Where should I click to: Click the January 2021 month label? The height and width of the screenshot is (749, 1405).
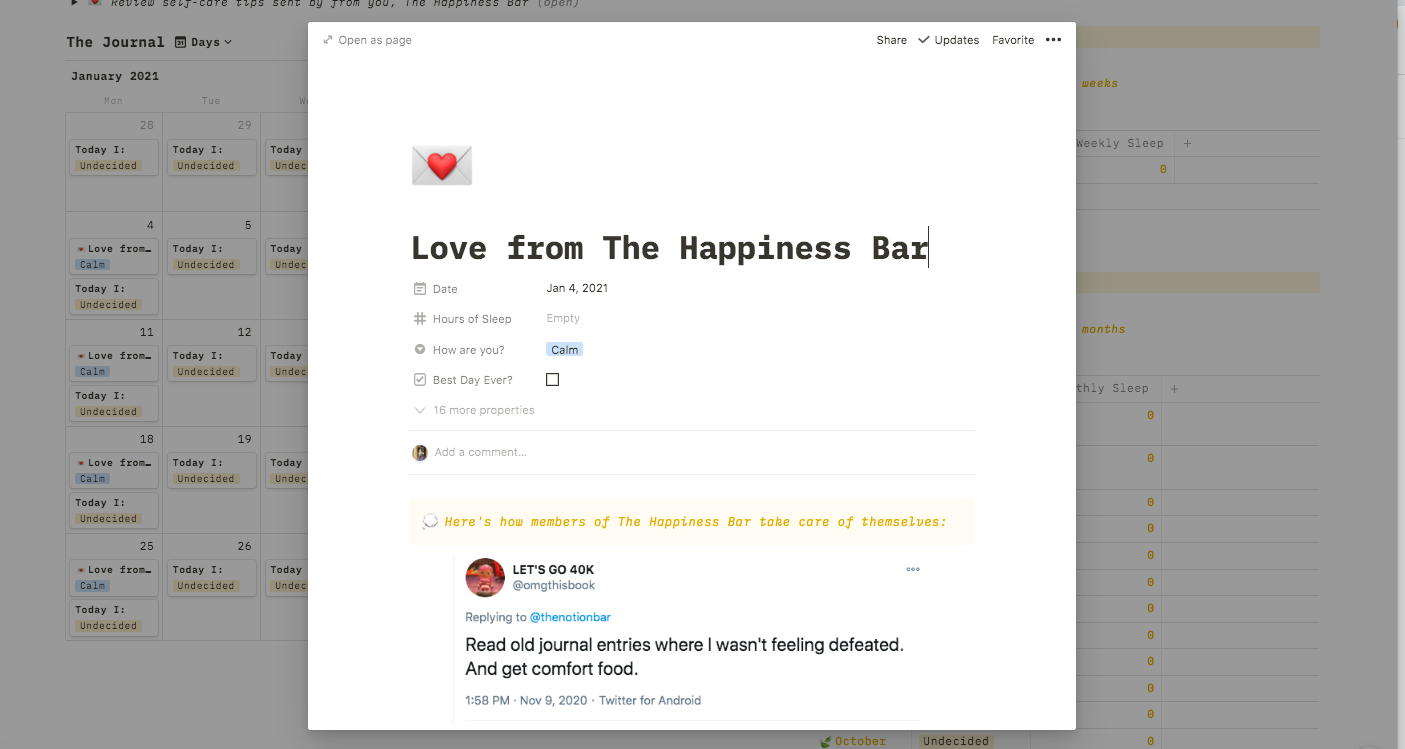click(x=115, y=76)
